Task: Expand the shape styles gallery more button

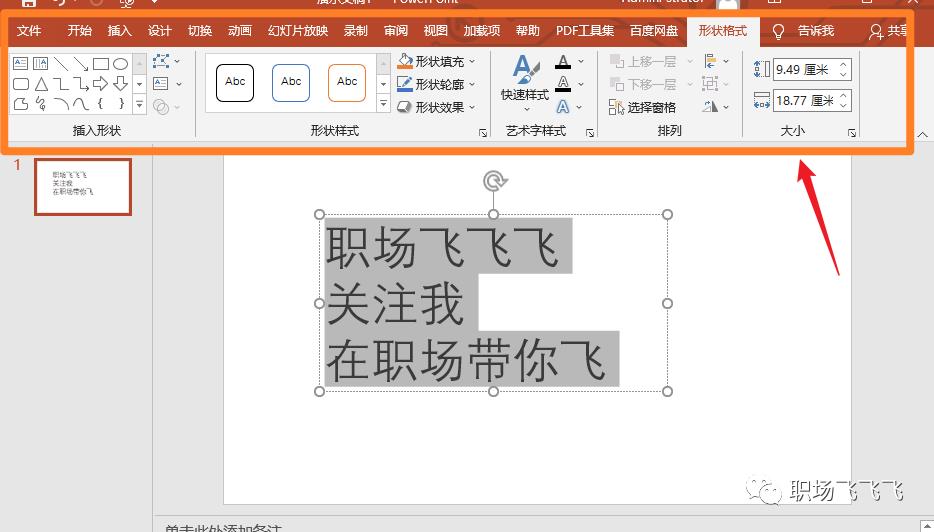Action: [x=383, y=104]
